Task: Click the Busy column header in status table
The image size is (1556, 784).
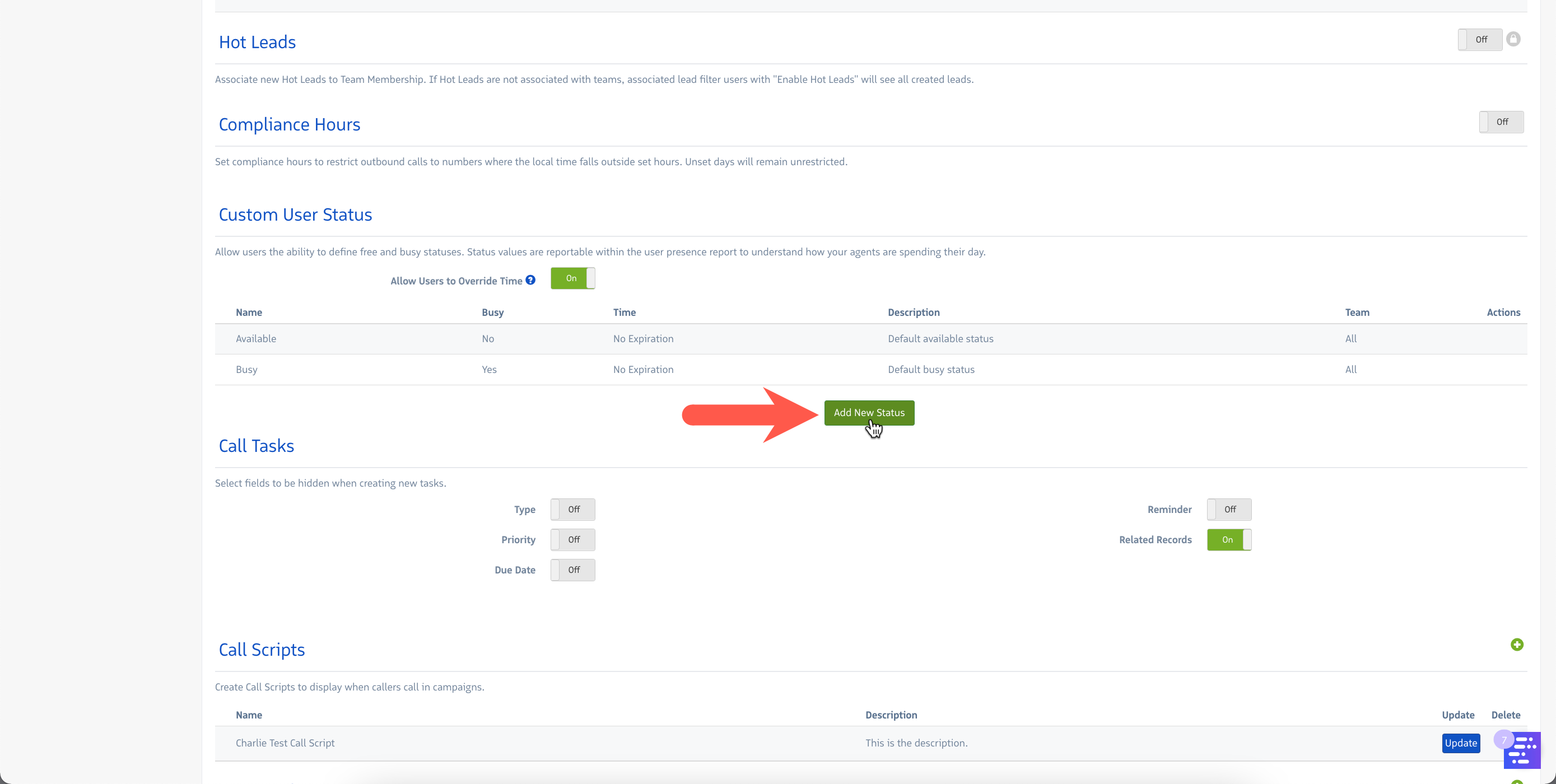Action: tap(492, 312)
